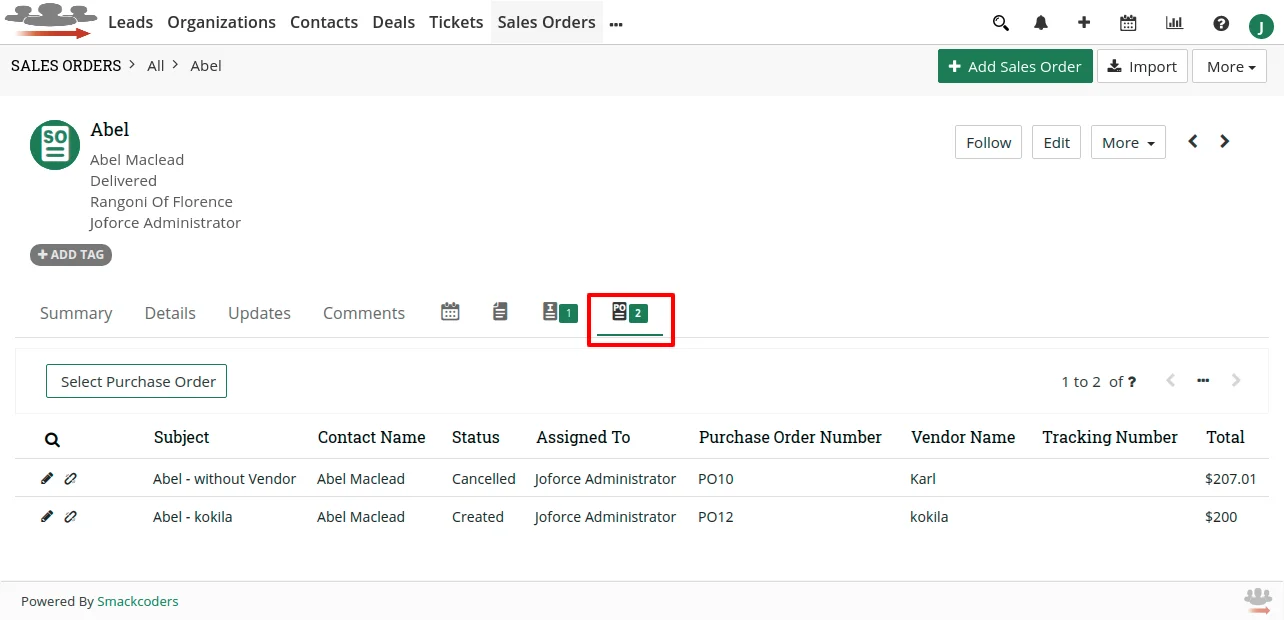This screenshot has height=620, width=1284.
Task: Open the pagination ellipsis control
Action: 1203,381
